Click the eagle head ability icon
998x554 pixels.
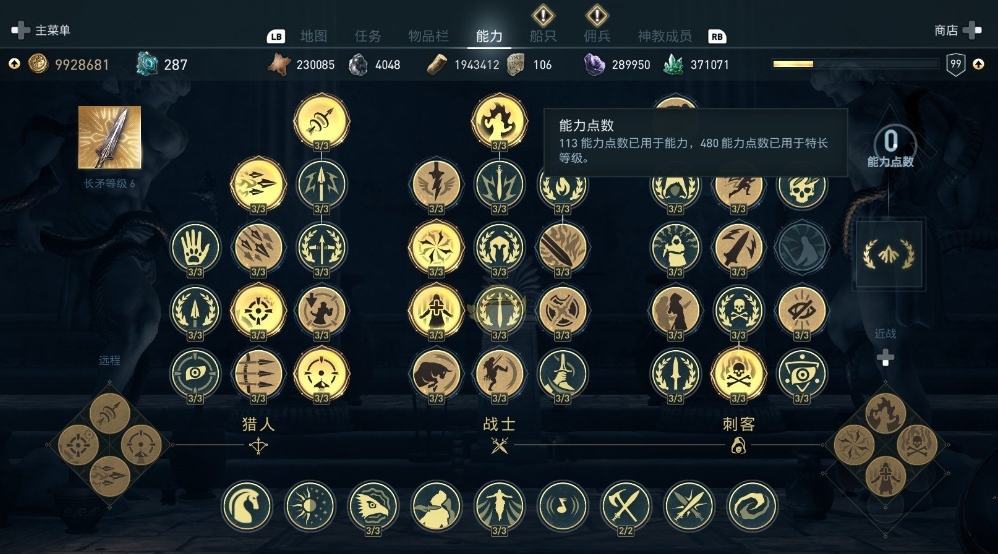[x=373, y=506]
